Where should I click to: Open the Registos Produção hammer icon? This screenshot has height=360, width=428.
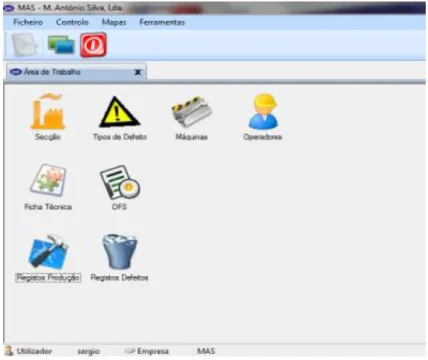pyautogui.click(x=48, y=252)
